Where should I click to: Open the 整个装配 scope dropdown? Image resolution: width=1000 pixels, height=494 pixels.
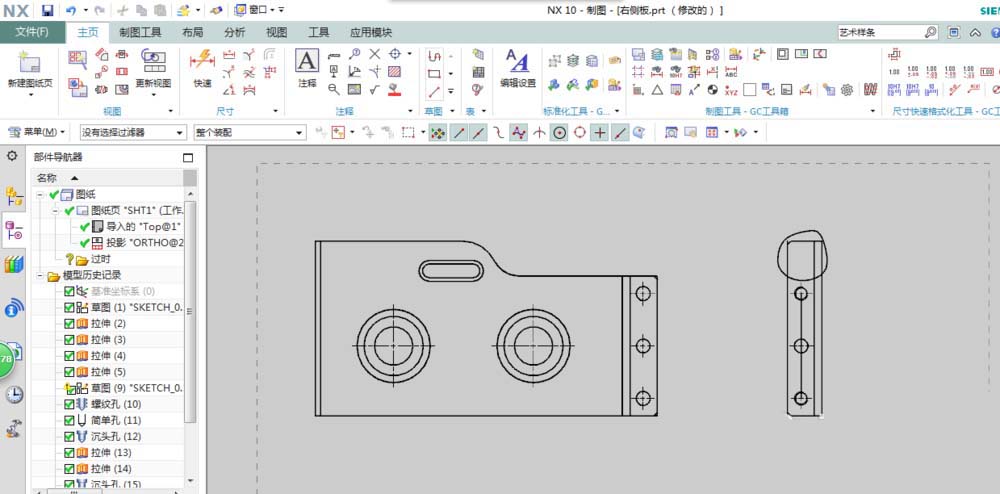pyautogui.click(x=249, y=132)
